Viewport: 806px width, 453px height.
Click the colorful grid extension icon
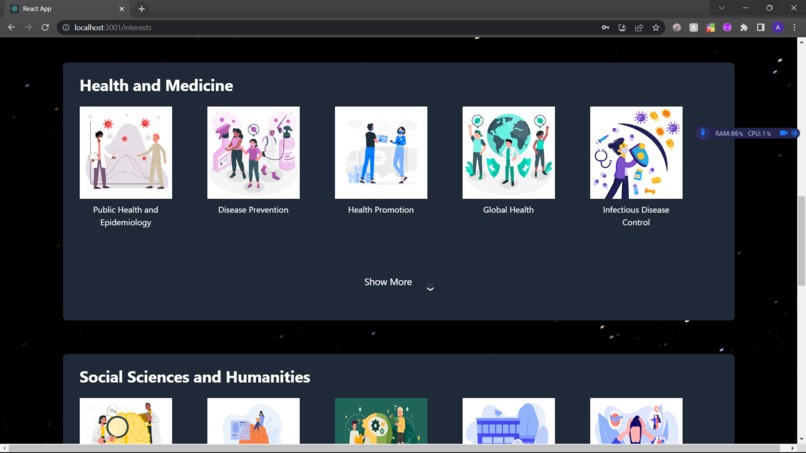[710, 27]
